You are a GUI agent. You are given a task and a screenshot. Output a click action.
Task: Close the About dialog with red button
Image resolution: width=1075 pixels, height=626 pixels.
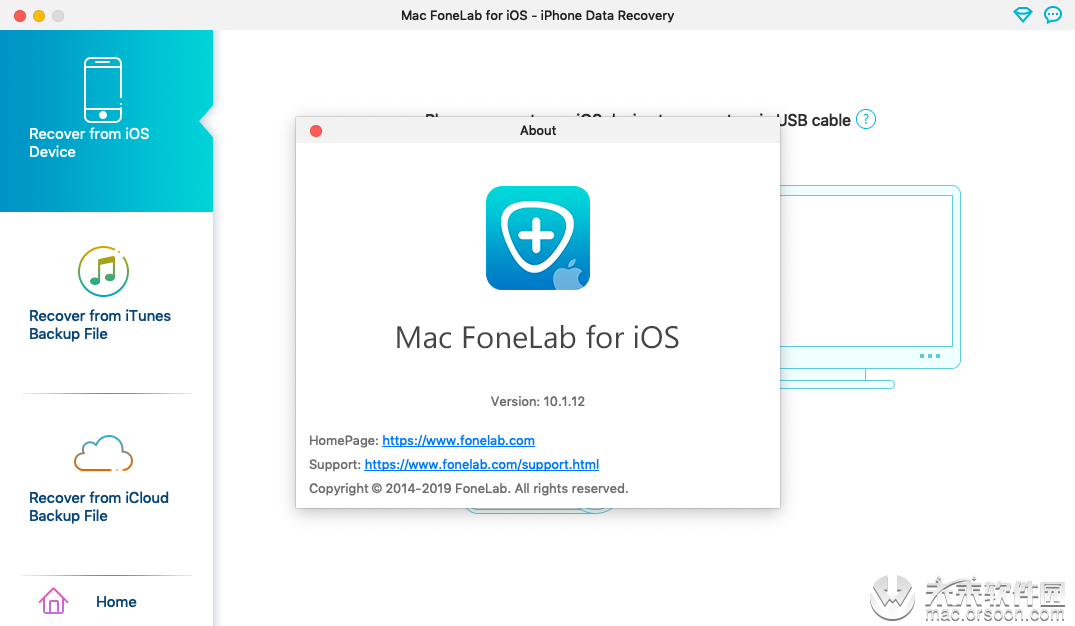click(x=316, y=131)
